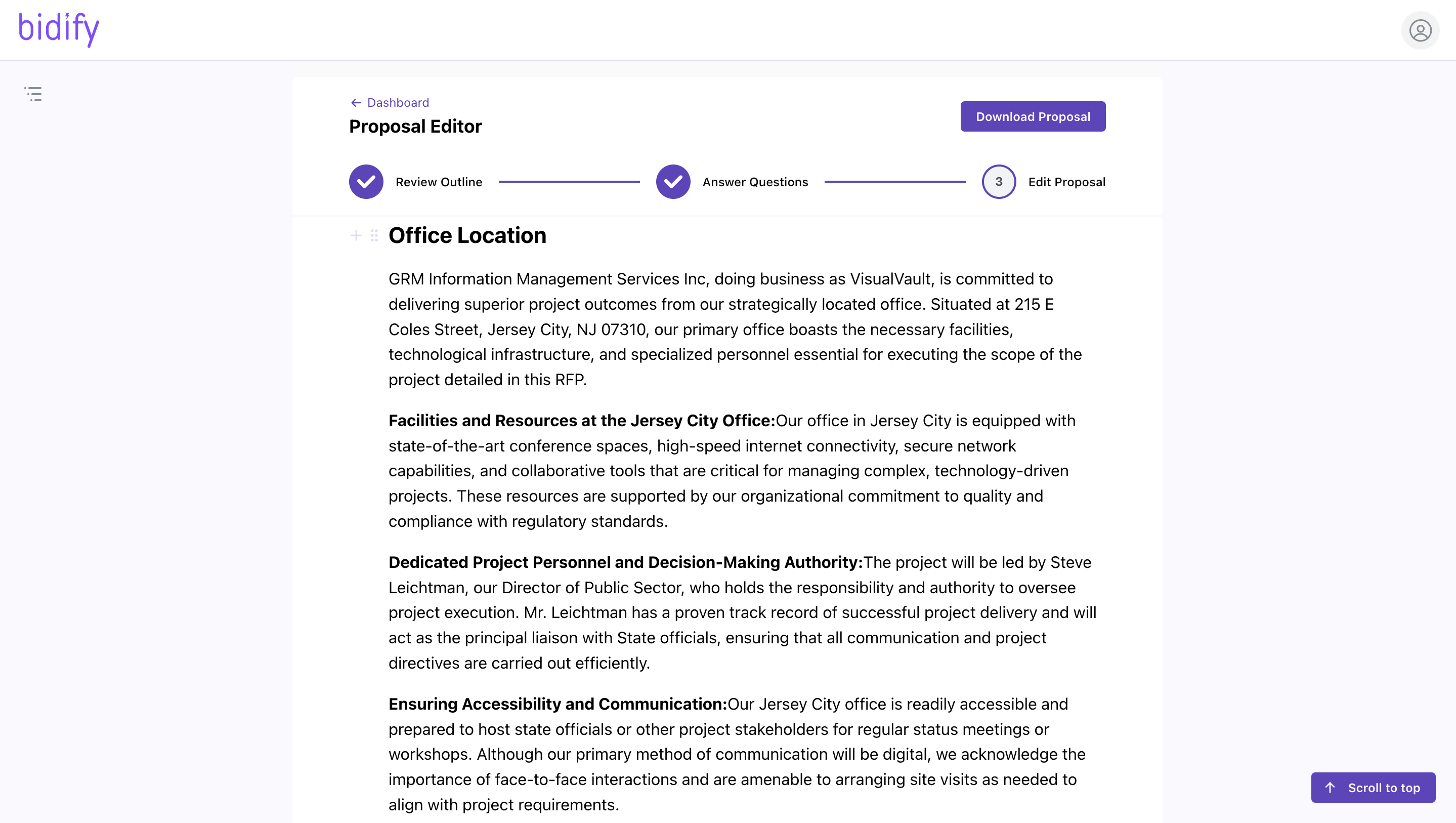Image resolution: width=1456 pixels, height=823 pixels.
Task: Click the plus icon to add a block
Action: pos(356,235)
